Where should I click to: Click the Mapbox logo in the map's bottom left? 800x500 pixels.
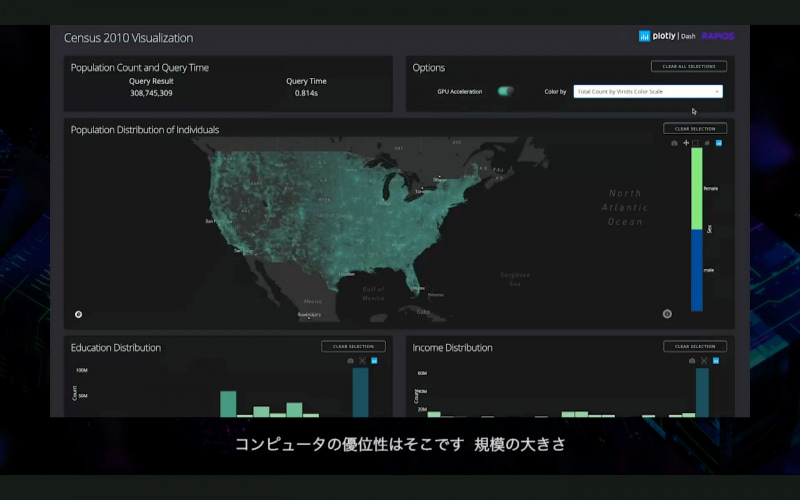click(x=79, y=314)
